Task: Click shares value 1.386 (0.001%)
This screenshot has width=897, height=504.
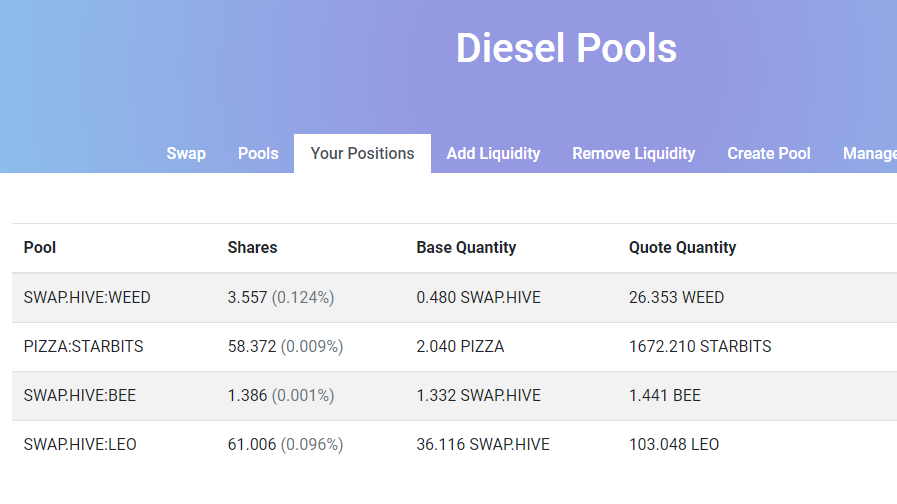Action: tap(281, 395)
